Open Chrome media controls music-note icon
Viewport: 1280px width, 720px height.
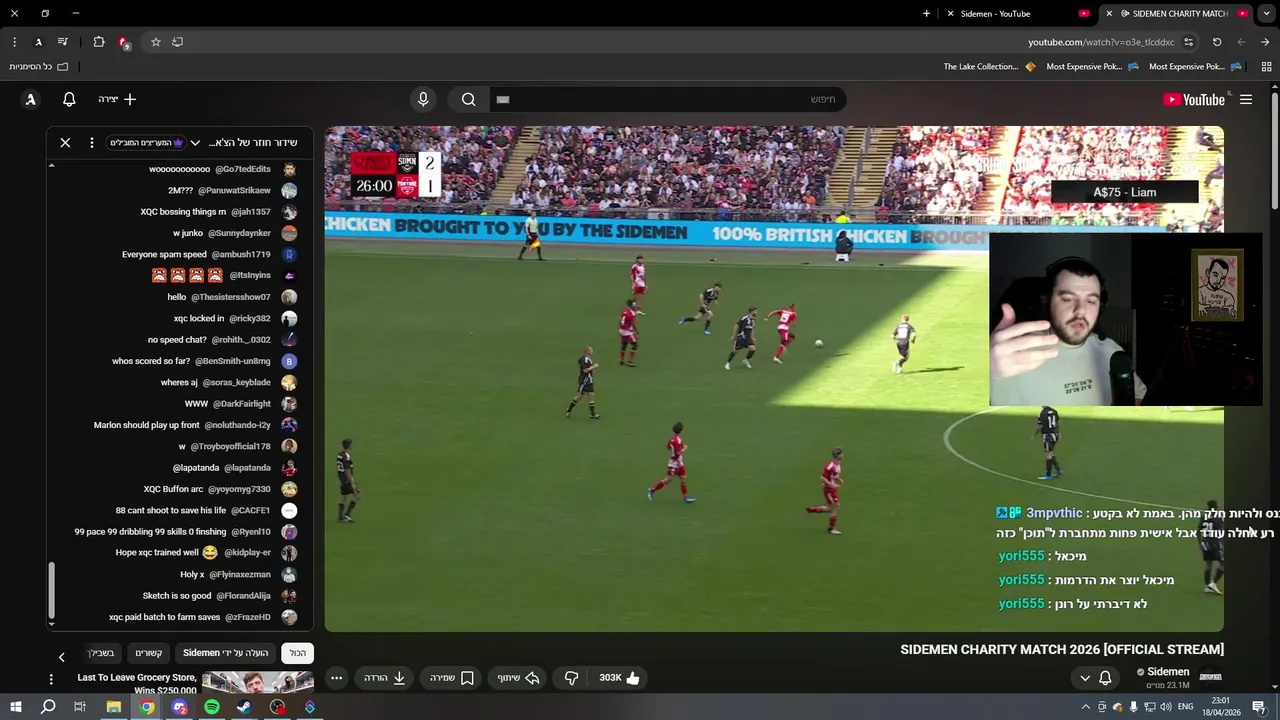tap(63, 42)
